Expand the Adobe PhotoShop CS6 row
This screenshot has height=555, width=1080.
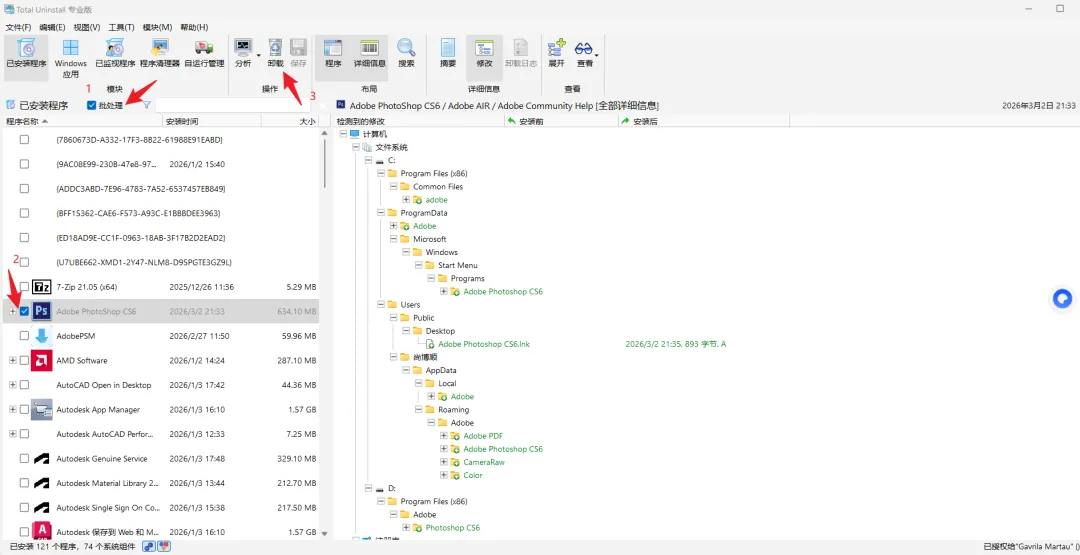(x=12, y=311)
